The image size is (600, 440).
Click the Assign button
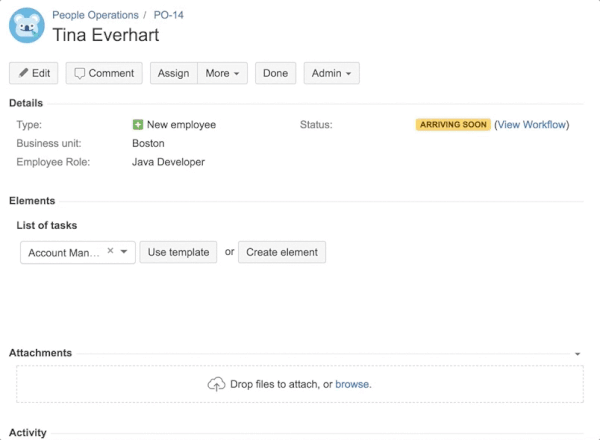pyautogui.click(x=173, y=73)
